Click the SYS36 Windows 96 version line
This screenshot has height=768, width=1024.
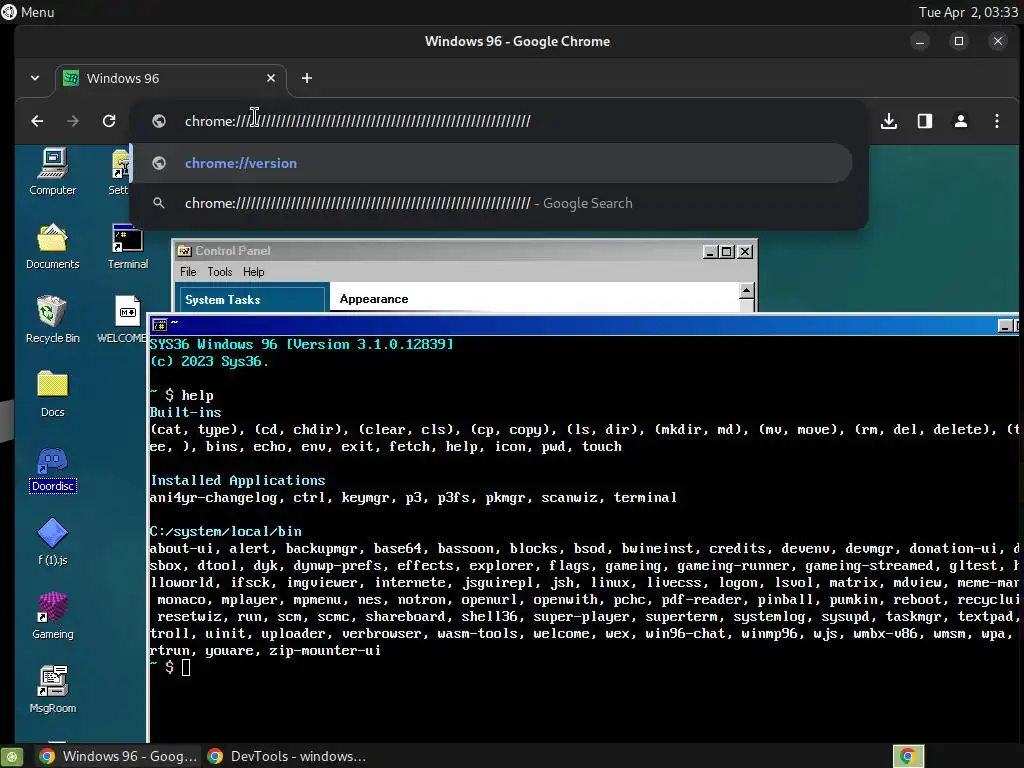point(302,344)
